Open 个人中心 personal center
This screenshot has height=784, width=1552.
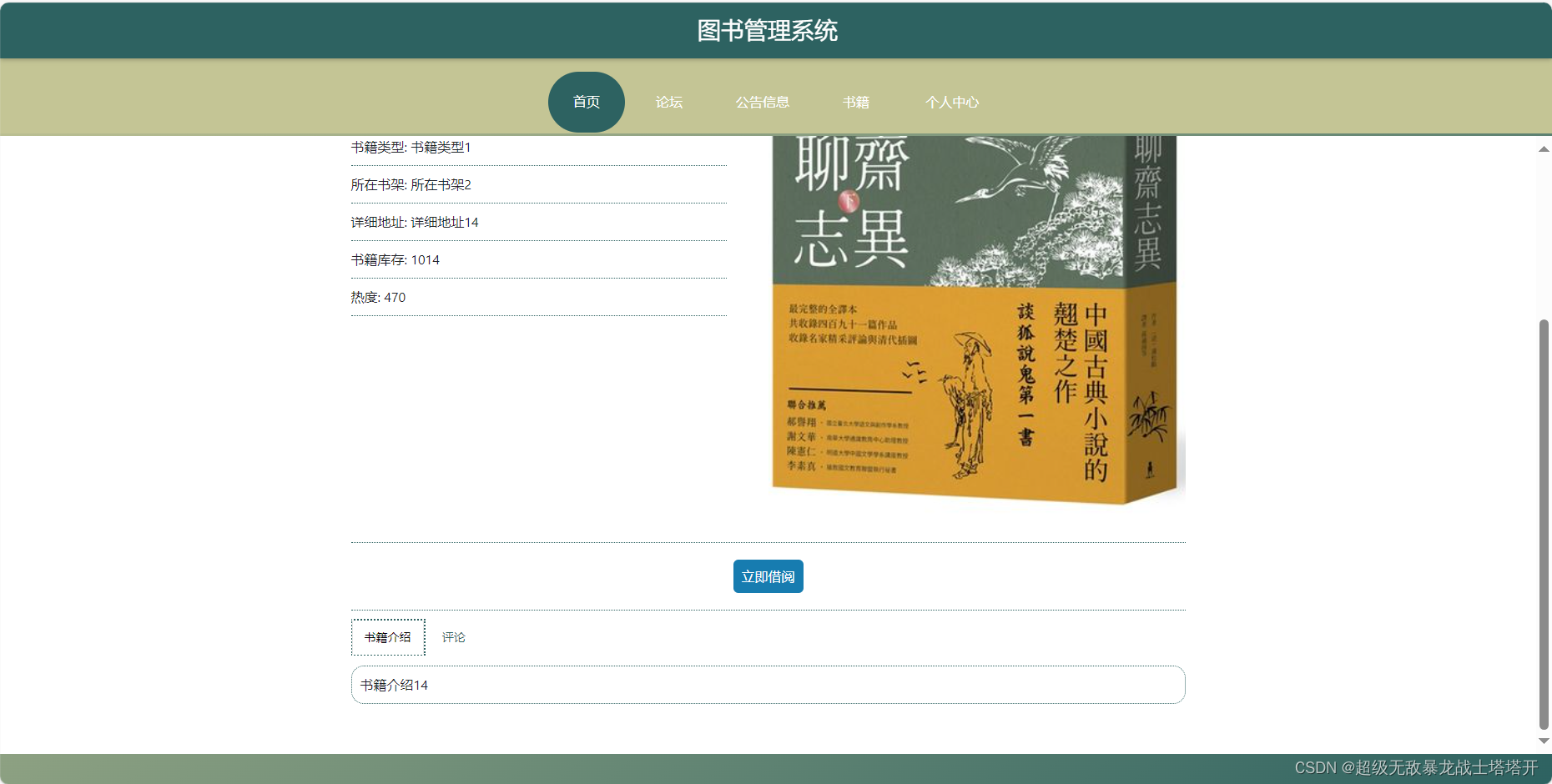coord(951,102)
